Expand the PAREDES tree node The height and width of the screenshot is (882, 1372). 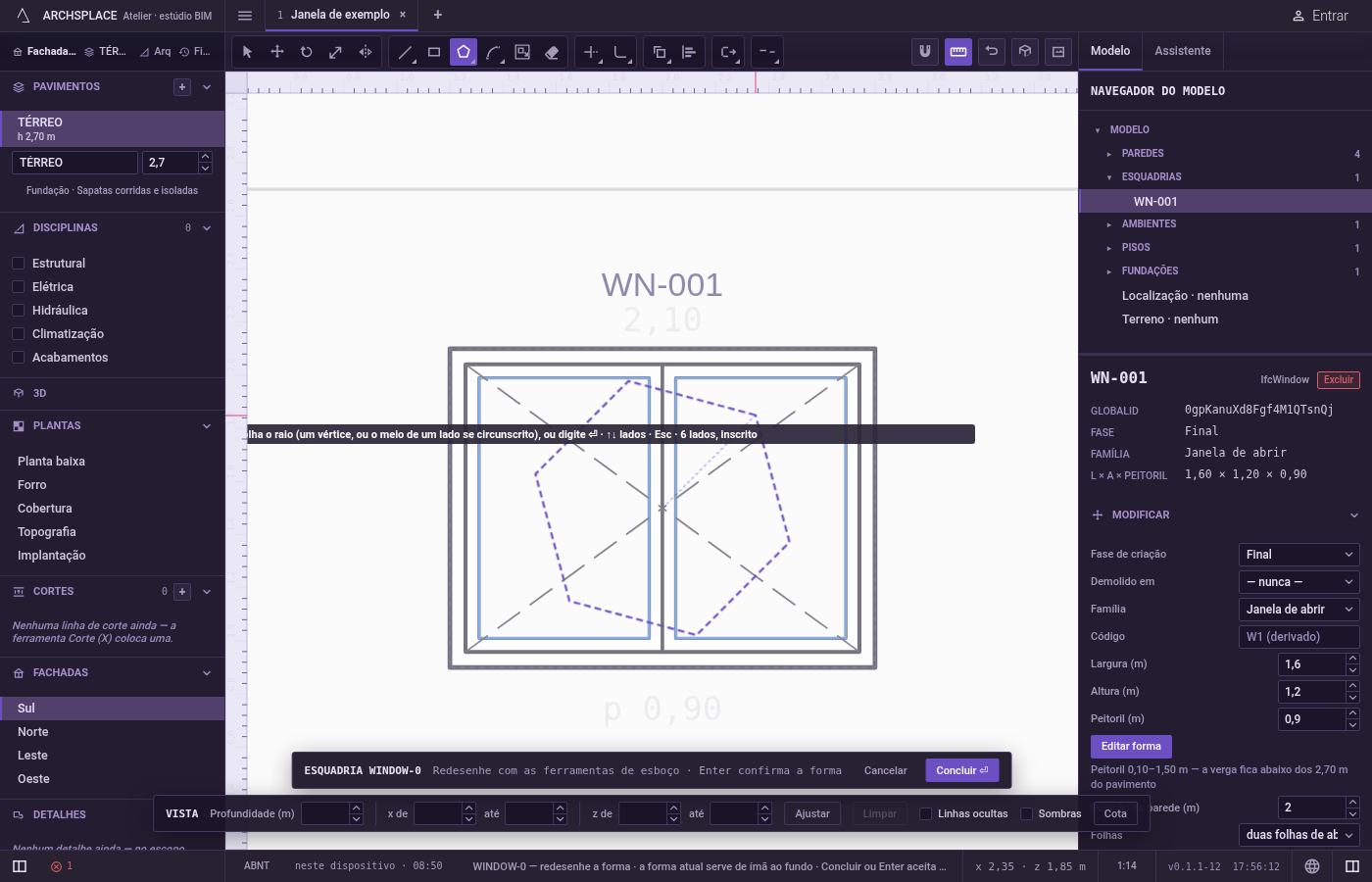point(1109,154)
